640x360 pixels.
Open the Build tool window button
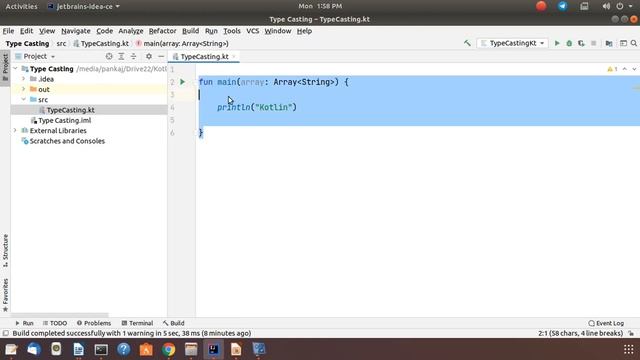coord(173,323)
